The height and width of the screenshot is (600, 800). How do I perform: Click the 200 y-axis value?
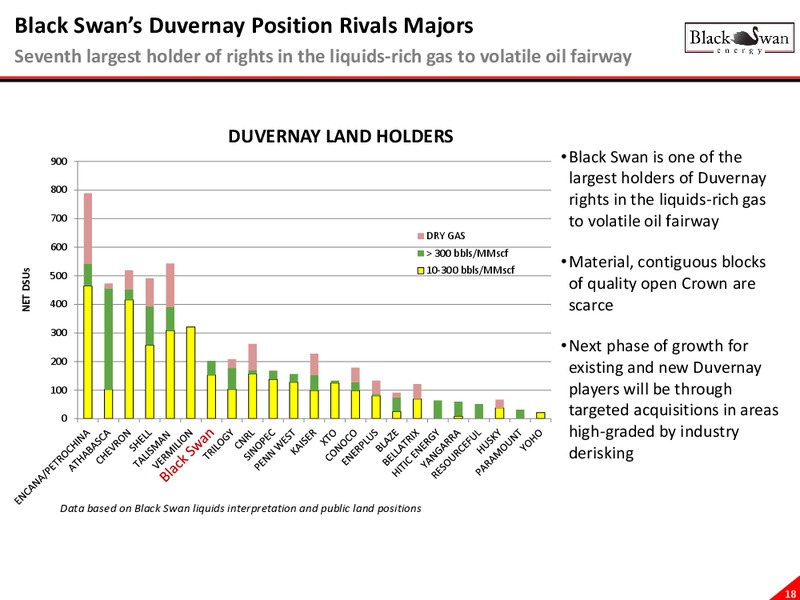point(59,362)
